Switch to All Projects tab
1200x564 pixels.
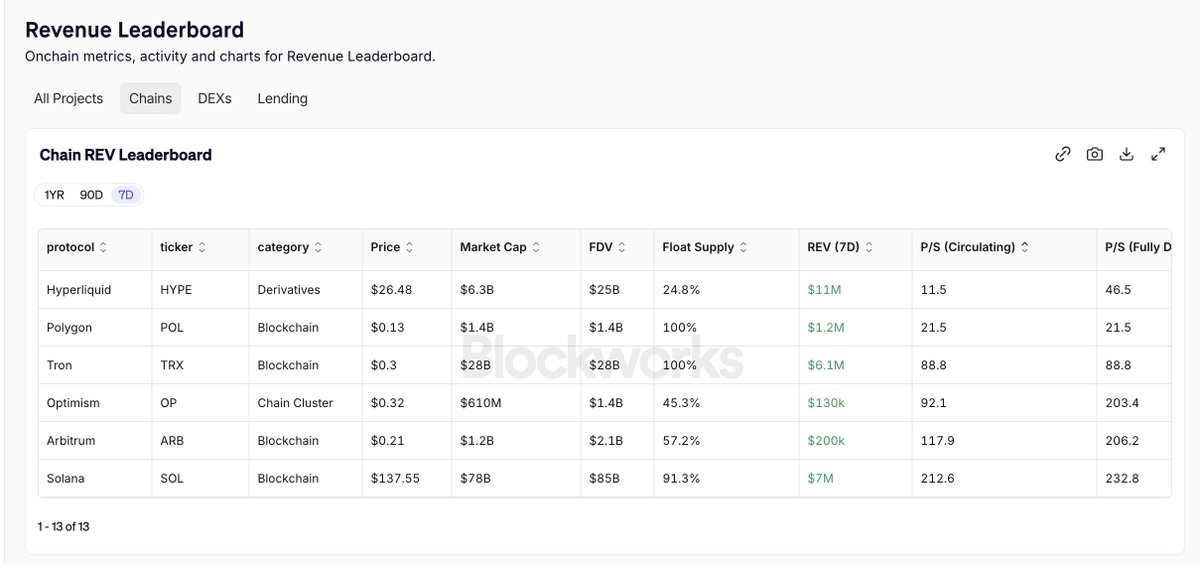click(x=68, y=98)
